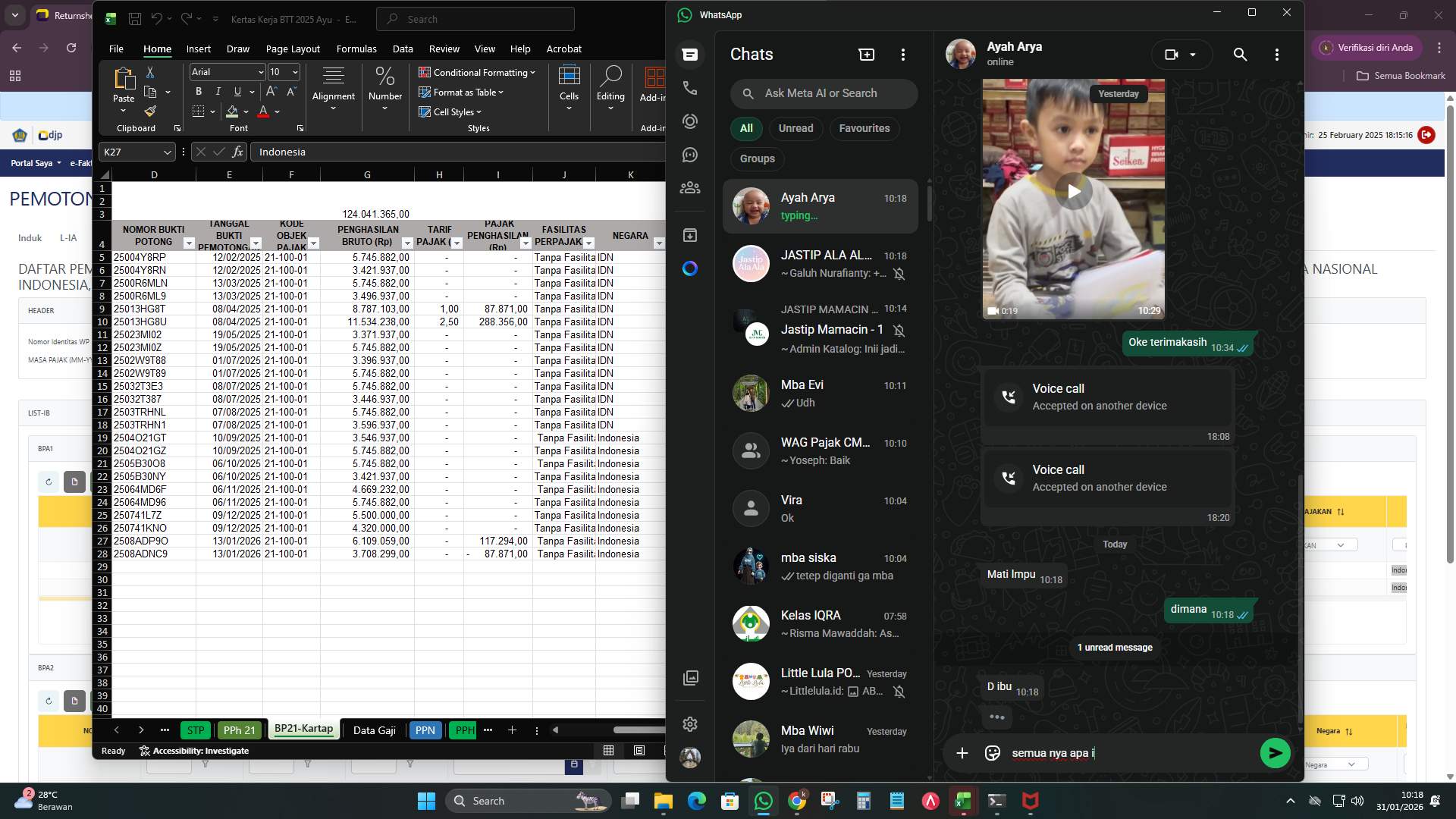Viewport: 1456px width, 819px height.
Task: Apply Percent number style
Action: pos(384,76)
